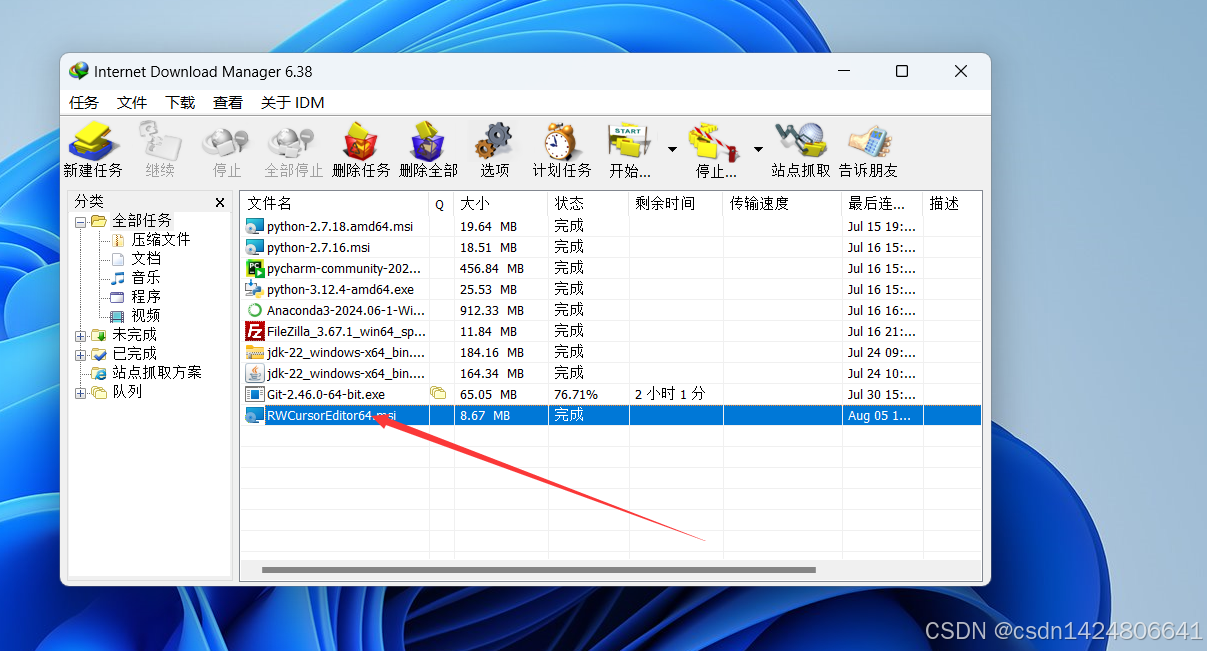
Task: Expand the 未完成 tree node
Action: (80, 335)
